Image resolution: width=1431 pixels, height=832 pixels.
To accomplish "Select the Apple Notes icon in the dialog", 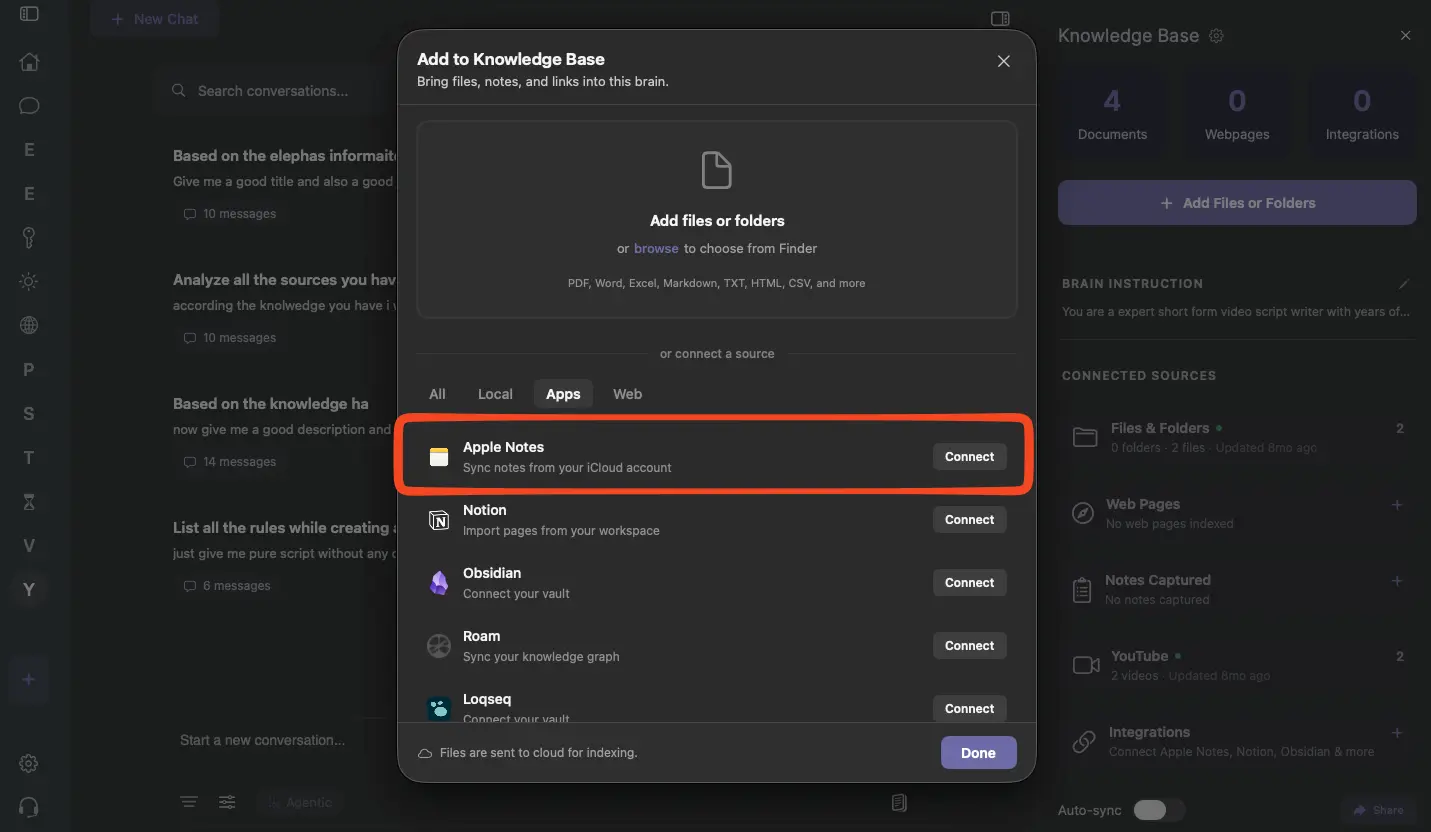I will tap(438, 456).
